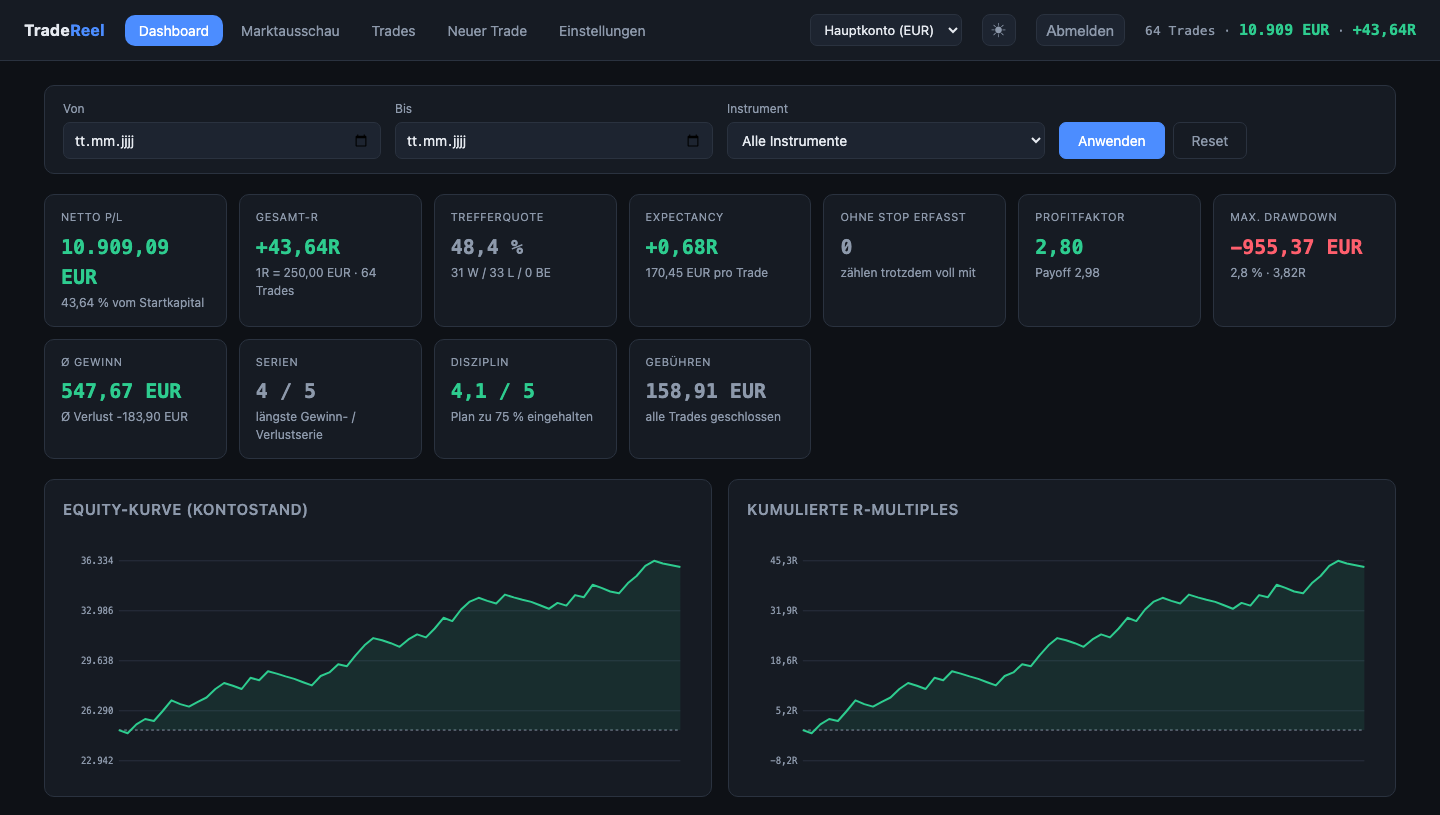Click the TradeReel logo
The width and height of the screenshot is (1440, 815).
(x=64, y=30)
